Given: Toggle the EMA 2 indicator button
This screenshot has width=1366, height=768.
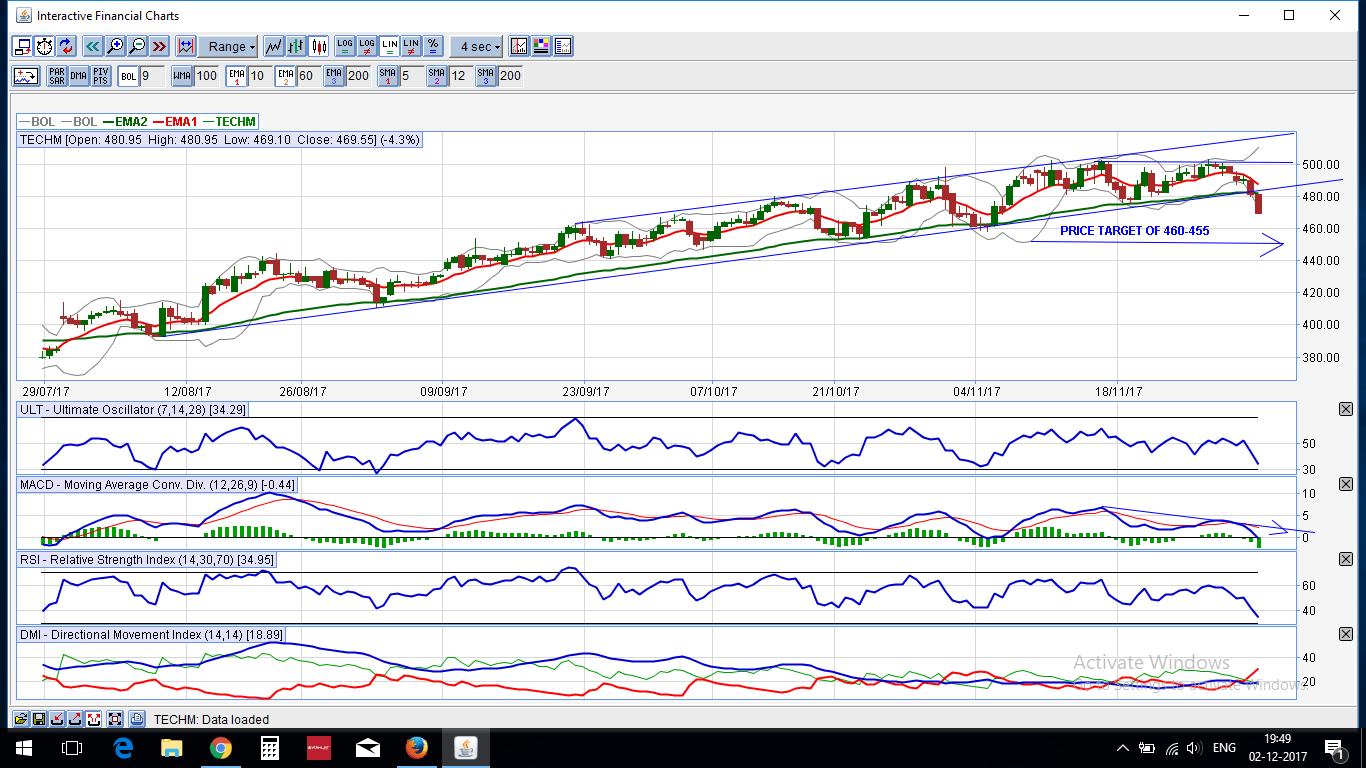Looking at the screenshot, I should (286, 75).
